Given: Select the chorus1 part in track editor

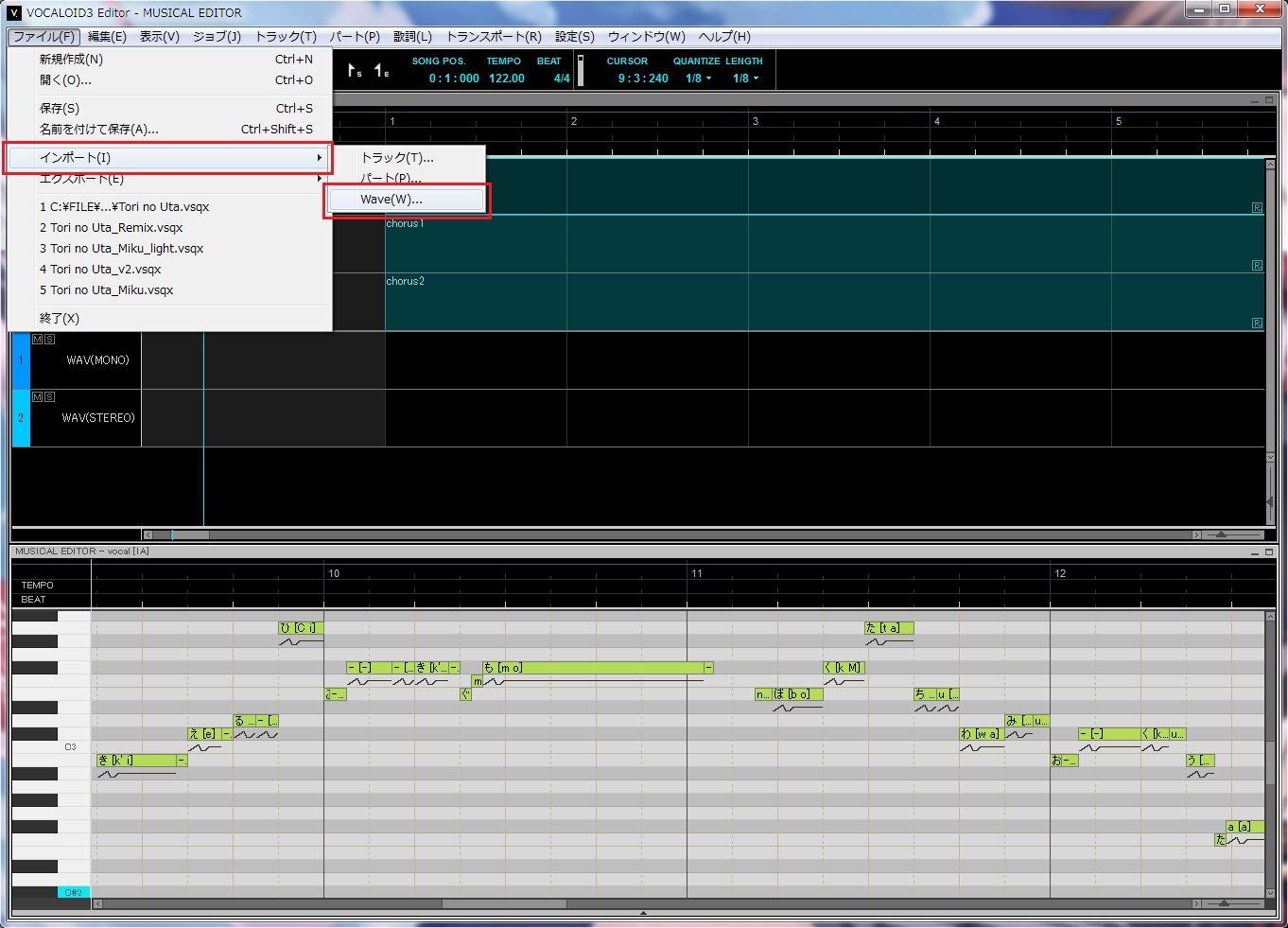Looking at the screenshot, I should point(825,244).
